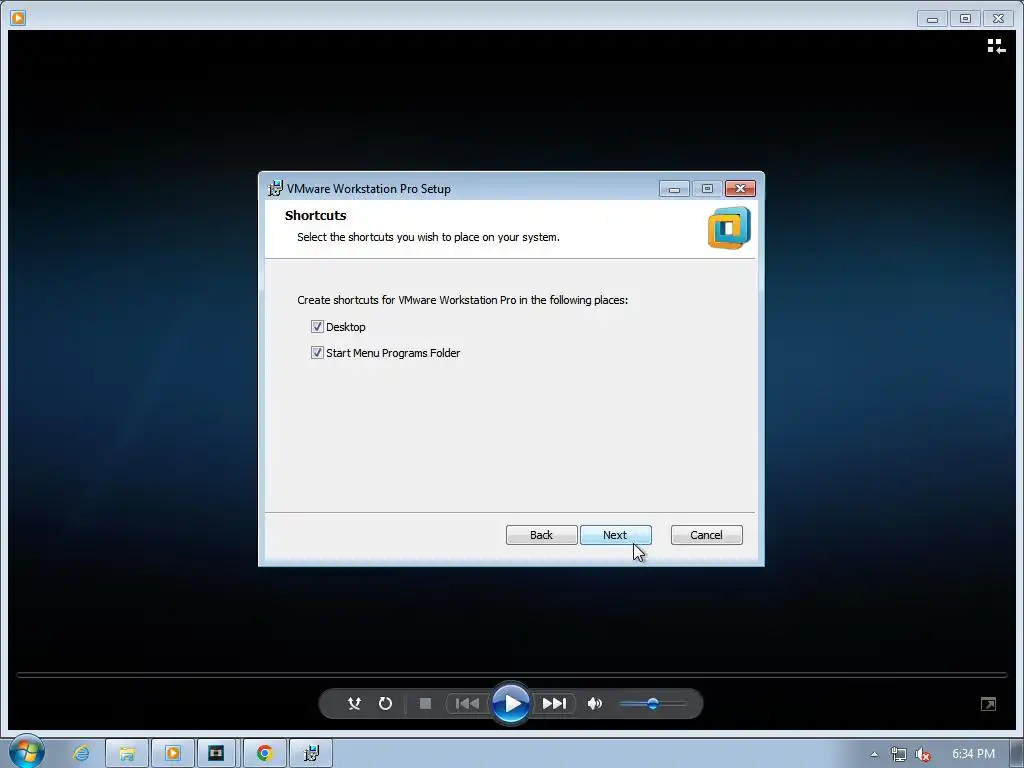The image size is (1024, 768).
Task: Open the filmstrip app taskbar icon
Action: [216, 753]
